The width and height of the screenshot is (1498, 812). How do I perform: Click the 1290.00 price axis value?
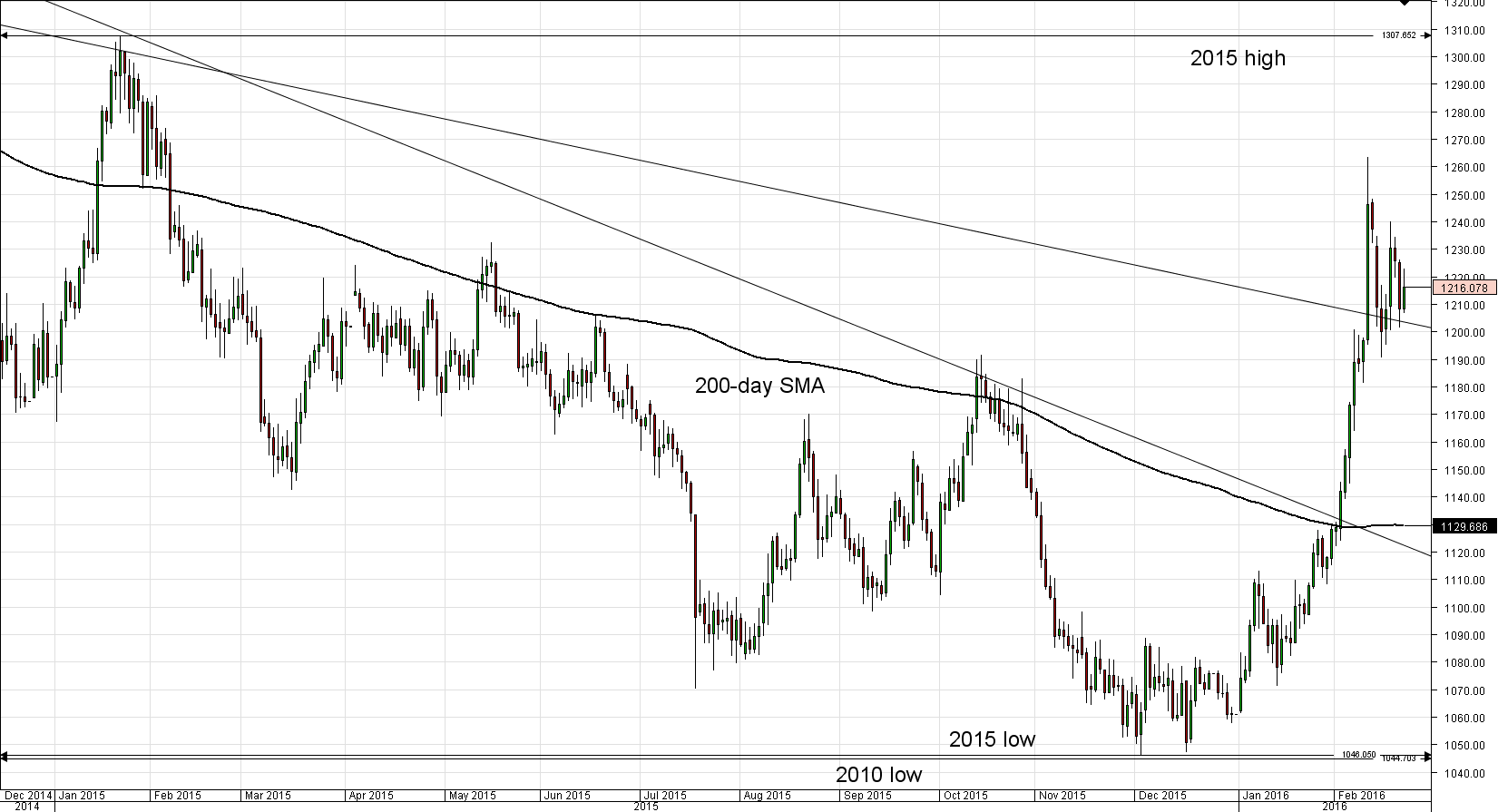point(1466,85)
